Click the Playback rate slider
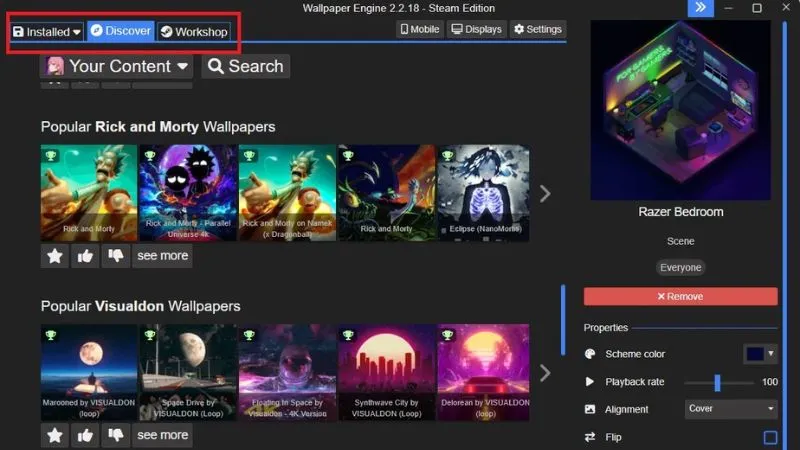This screenshot has height=450, width=800. (x=718, y=382)
